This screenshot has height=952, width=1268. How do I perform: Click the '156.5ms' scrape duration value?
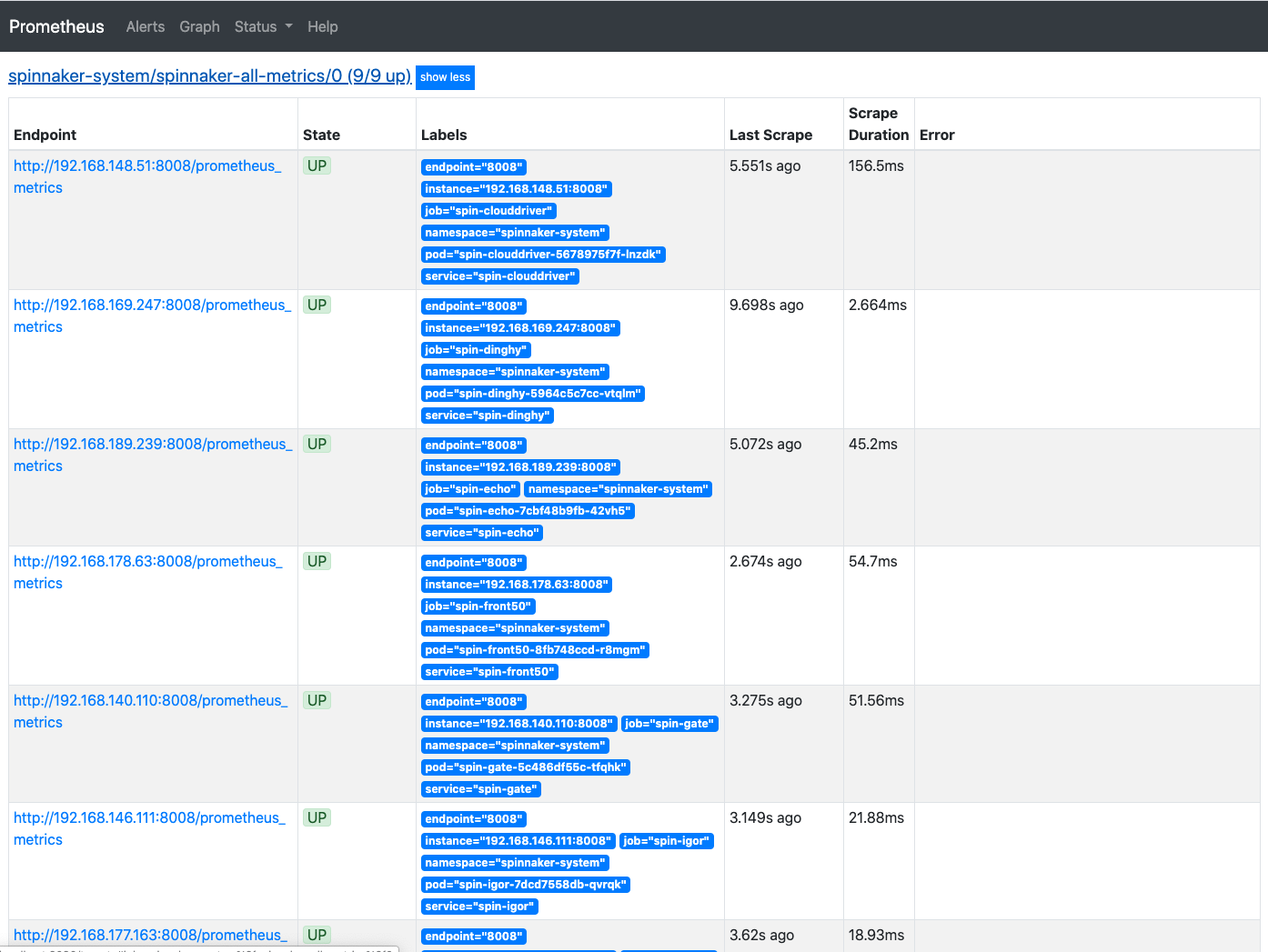click(876, 165)
